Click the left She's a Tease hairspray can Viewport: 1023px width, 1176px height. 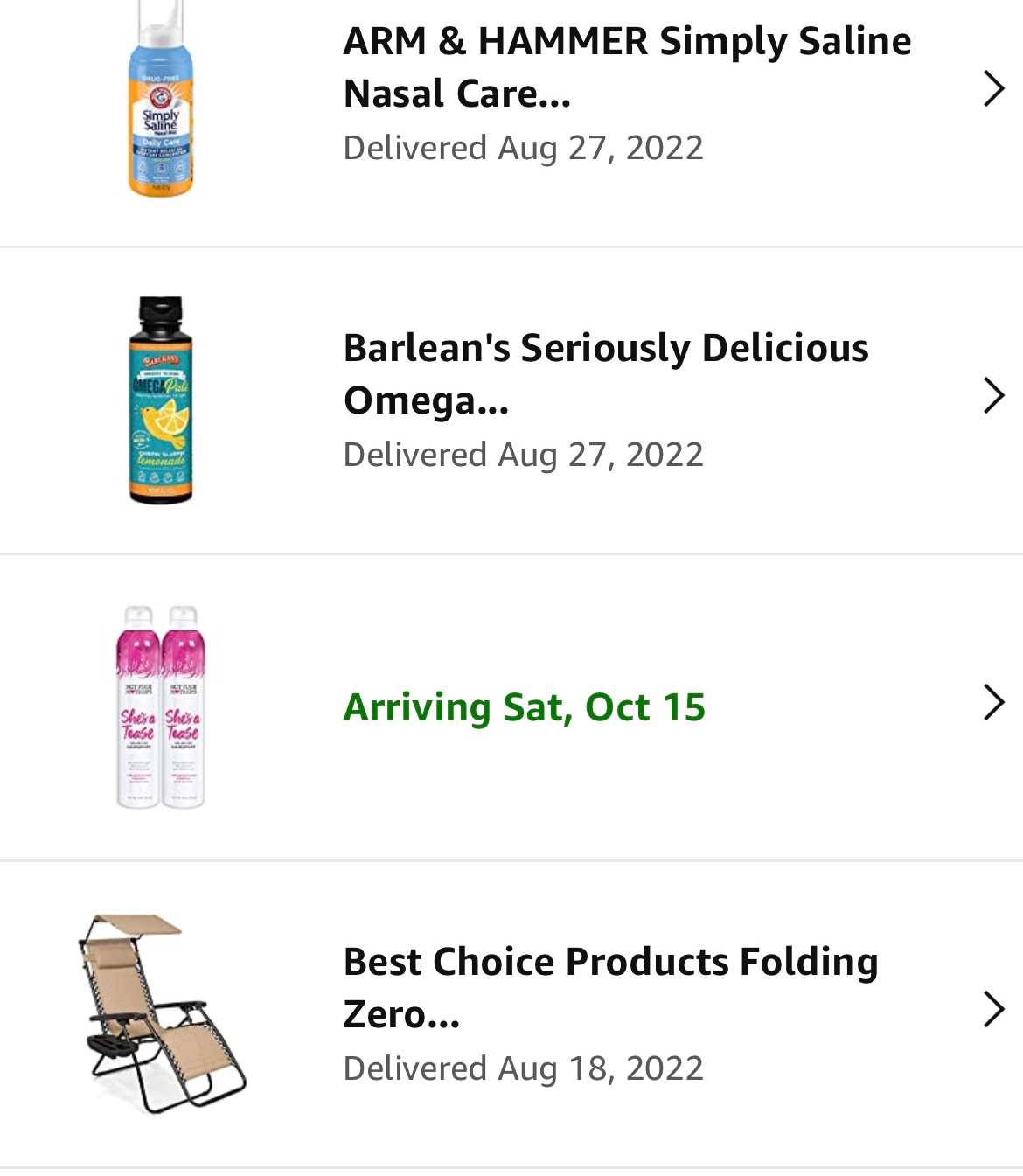(x=138, y=706)
